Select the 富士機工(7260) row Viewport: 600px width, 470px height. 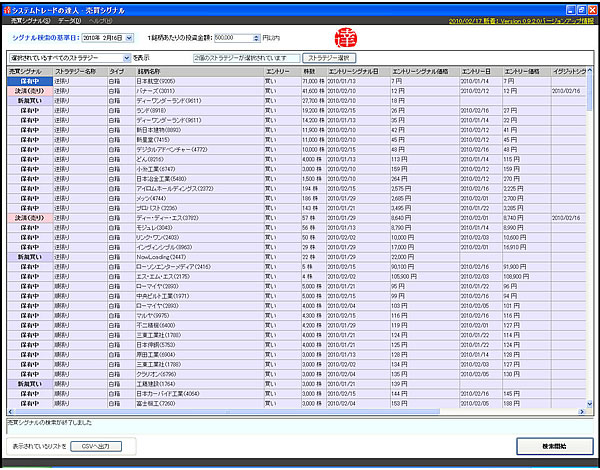coord(297,403)
